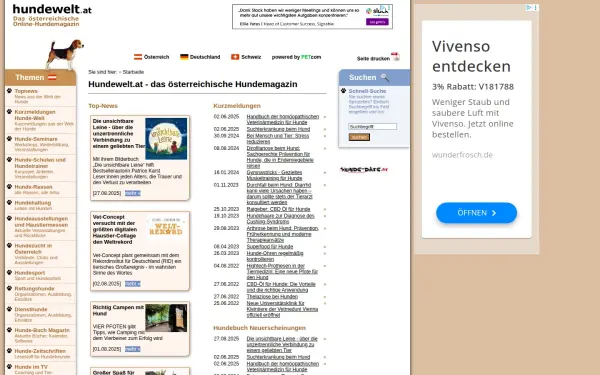This screenshot has width=600, height=375.
Task: Click the AdChoices icon on the Vivenso ad
Action: point(529,8)
